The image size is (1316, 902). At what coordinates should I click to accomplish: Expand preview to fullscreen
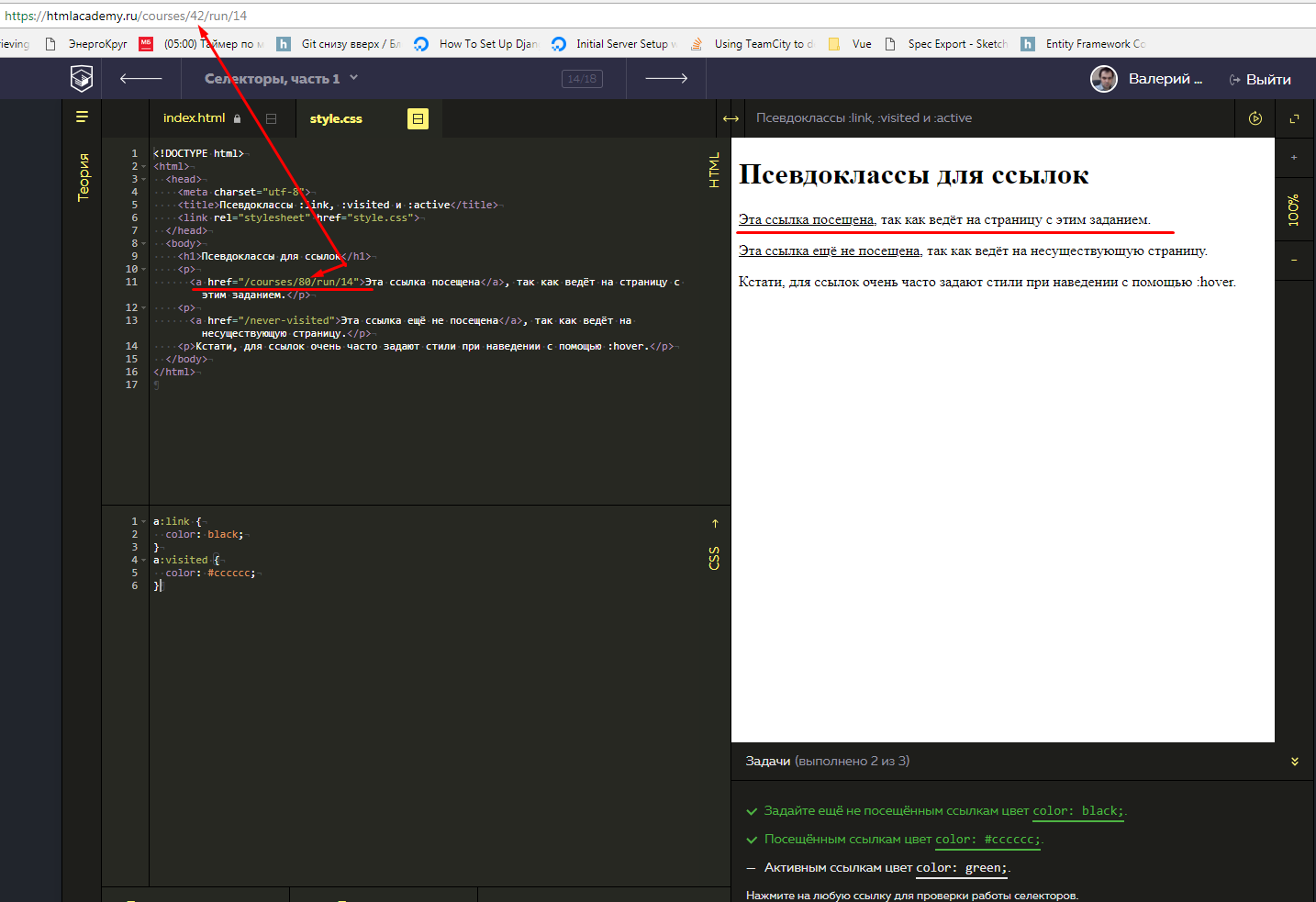[x=1295, y=118]
